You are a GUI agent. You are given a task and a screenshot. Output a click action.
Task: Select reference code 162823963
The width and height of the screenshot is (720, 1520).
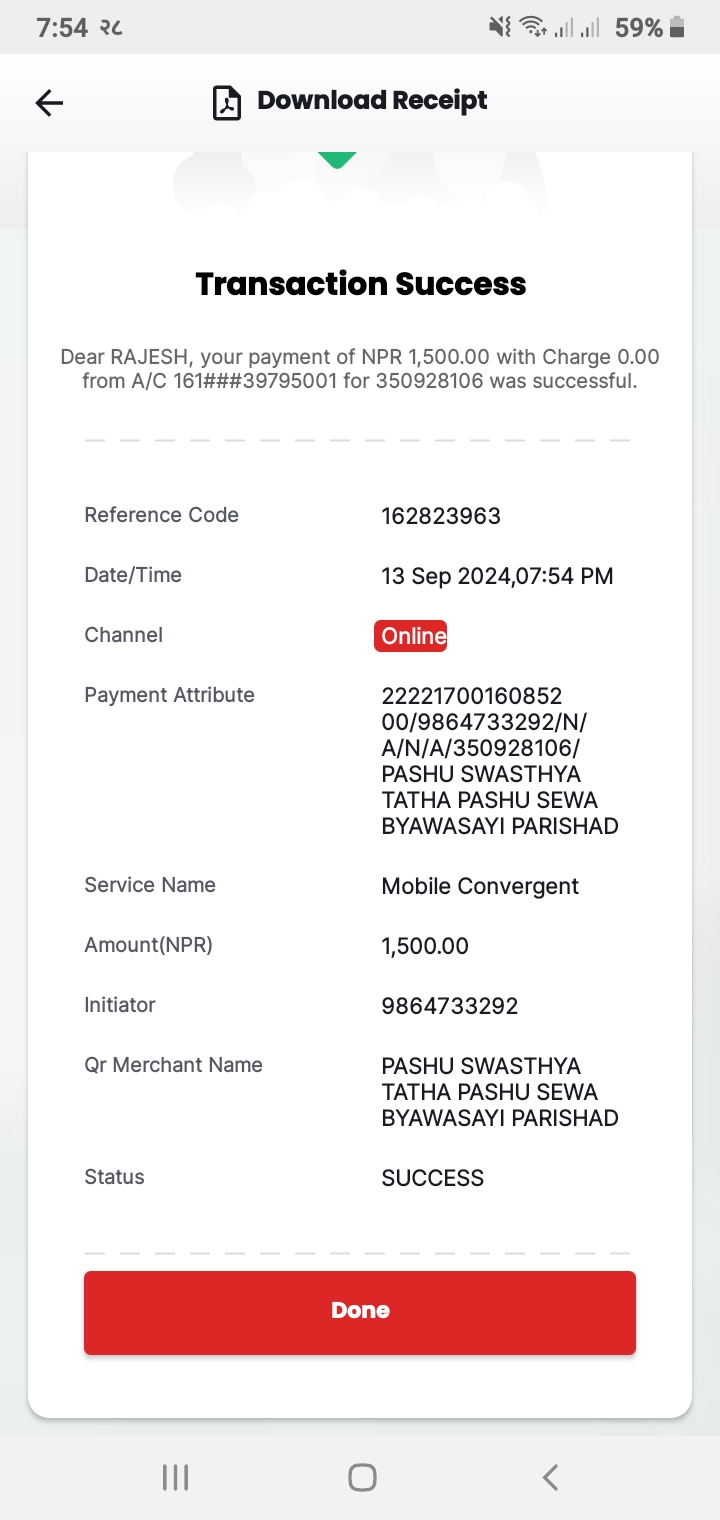441,516
